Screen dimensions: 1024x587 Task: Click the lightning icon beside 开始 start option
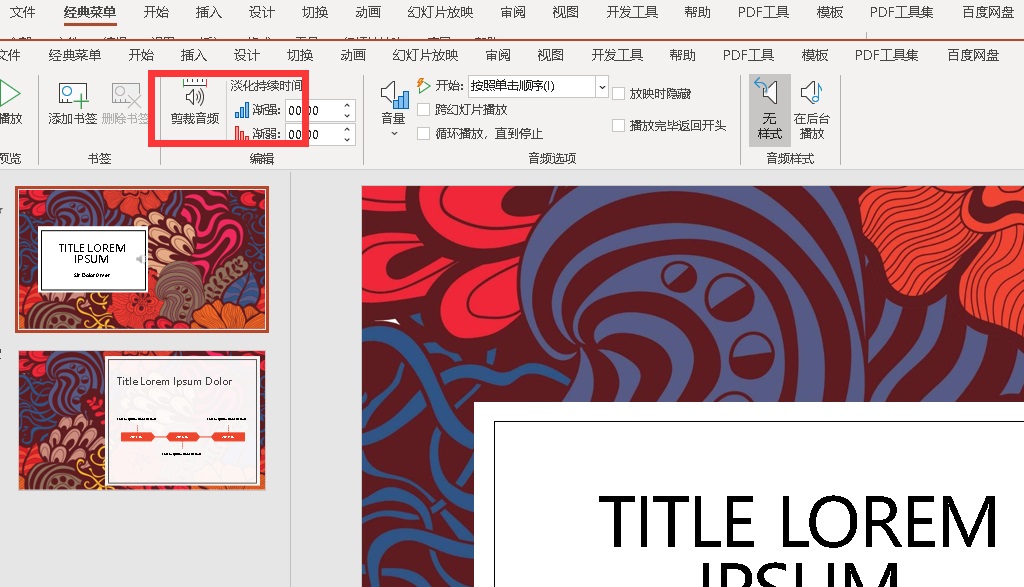(424, 86)
